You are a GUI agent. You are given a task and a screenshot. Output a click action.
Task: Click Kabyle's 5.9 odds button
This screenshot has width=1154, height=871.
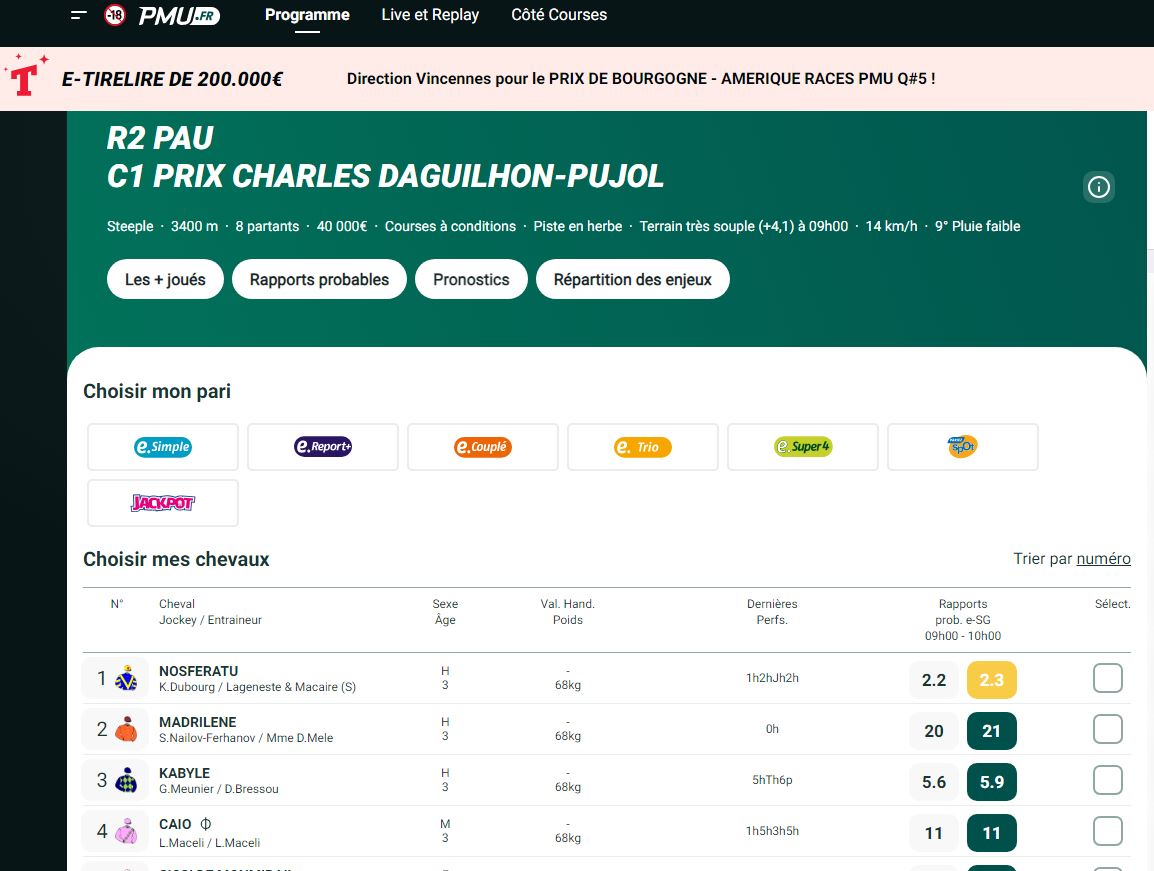tap(991, 782)
